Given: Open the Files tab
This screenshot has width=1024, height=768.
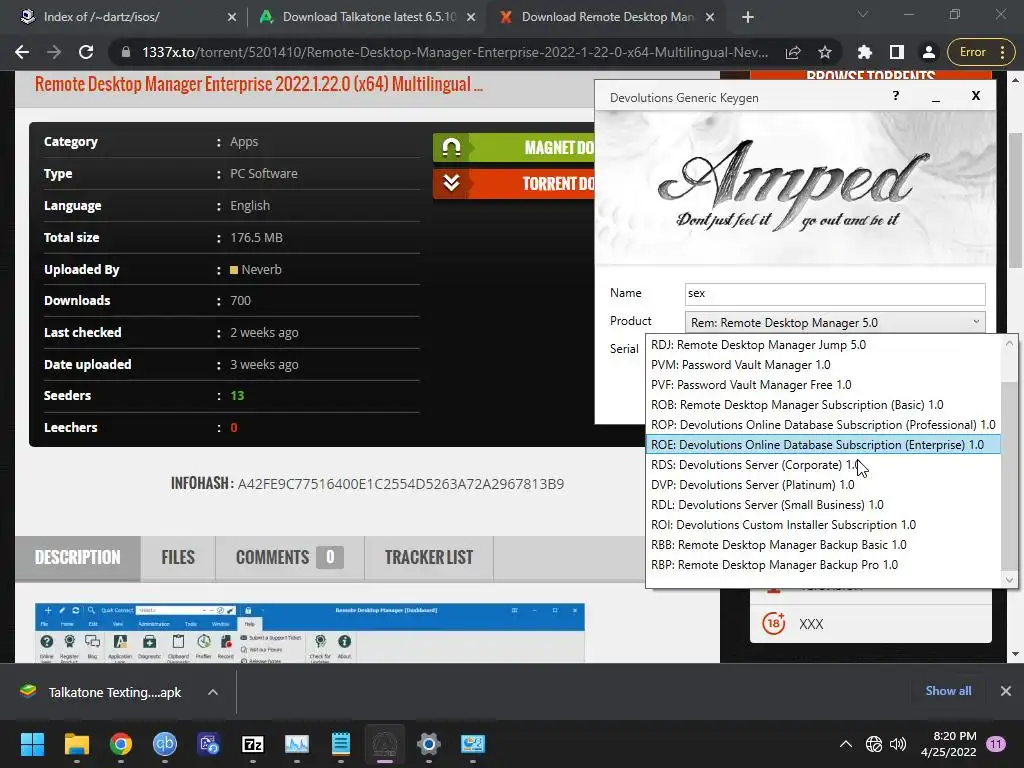Looking at the screenshot, I should (x=178, y=558).
